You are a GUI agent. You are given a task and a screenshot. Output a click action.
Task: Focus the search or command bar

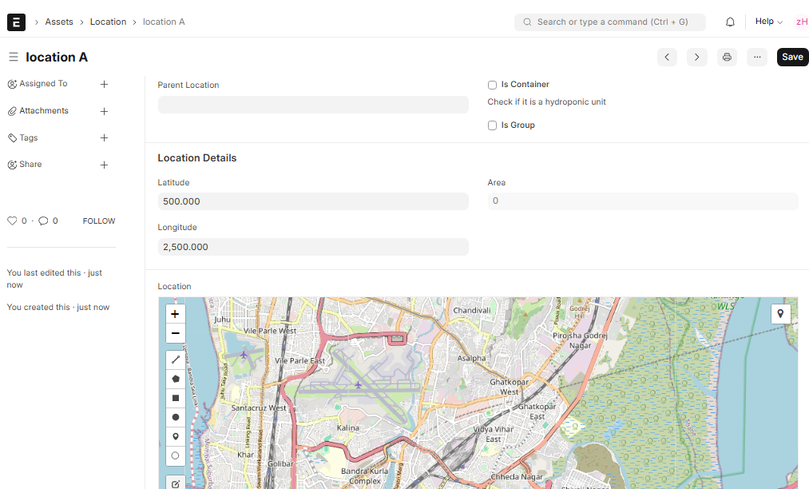click(x=610, y=22)
